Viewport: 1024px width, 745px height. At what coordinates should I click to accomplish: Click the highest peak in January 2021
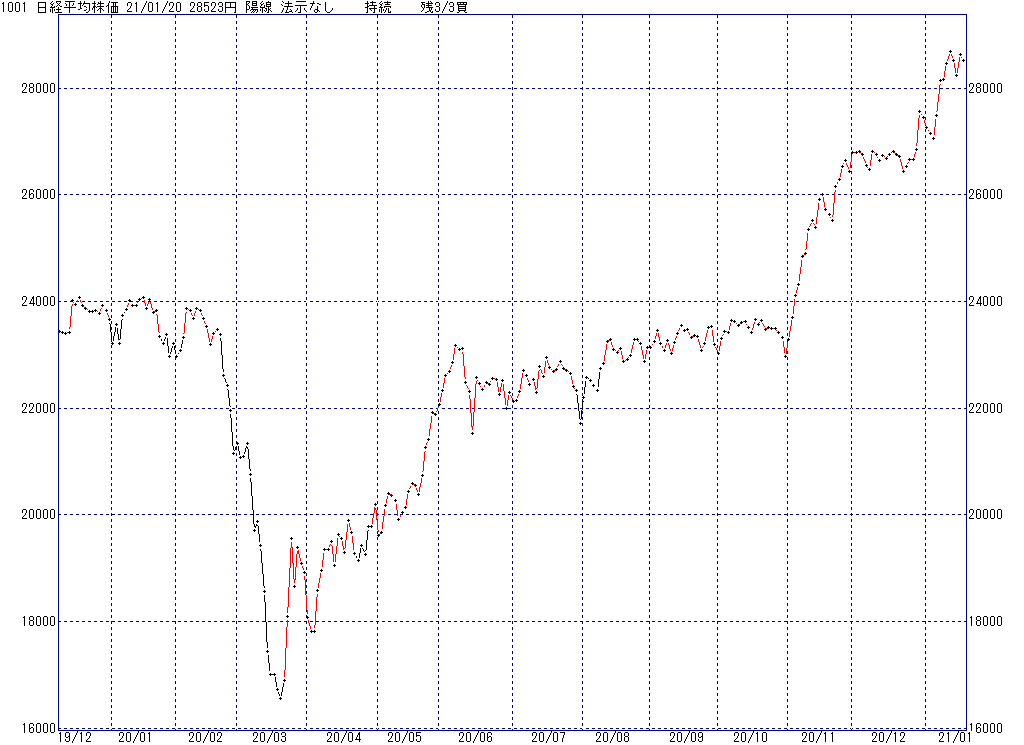(950, 51)
